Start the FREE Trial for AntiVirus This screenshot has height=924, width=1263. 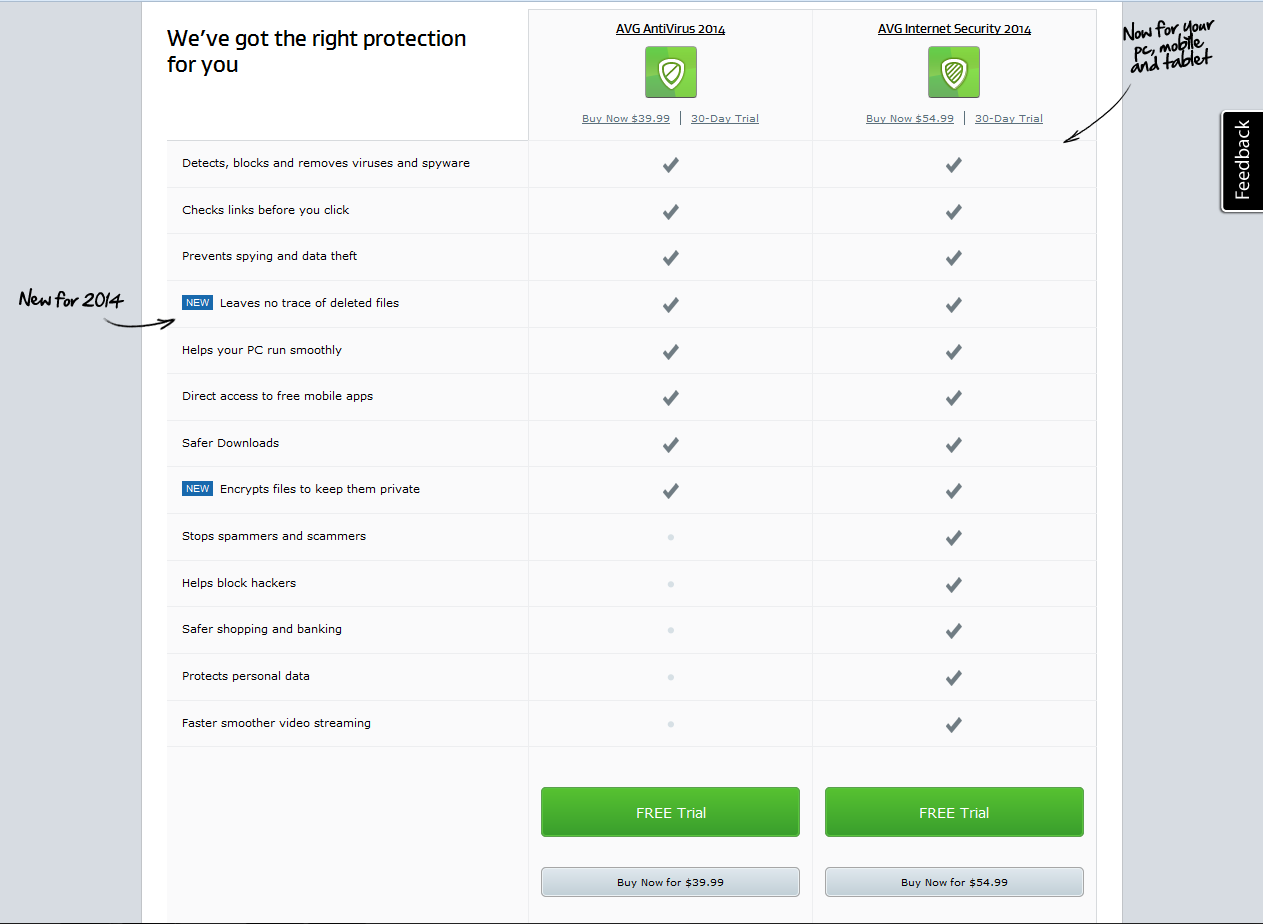[670, 812]
